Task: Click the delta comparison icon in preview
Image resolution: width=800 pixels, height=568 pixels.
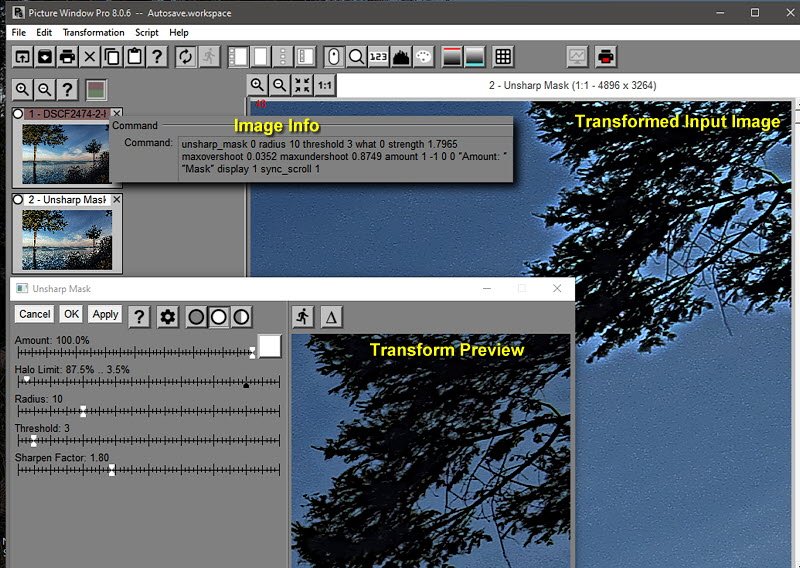Action: click(x=331, y=317)
